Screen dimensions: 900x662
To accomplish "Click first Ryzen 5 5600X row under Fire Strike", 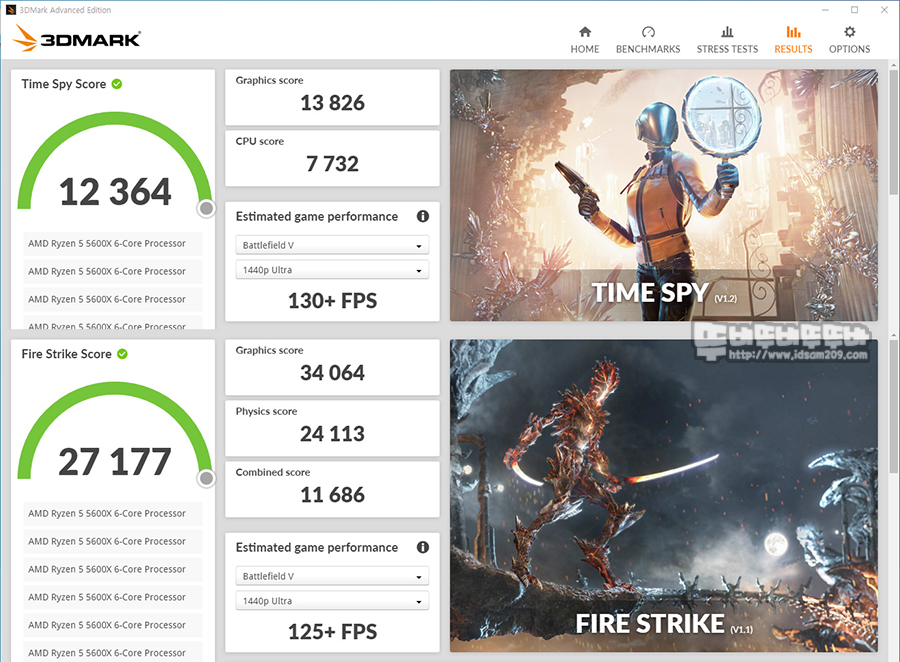I will click(x=113, y=513).
